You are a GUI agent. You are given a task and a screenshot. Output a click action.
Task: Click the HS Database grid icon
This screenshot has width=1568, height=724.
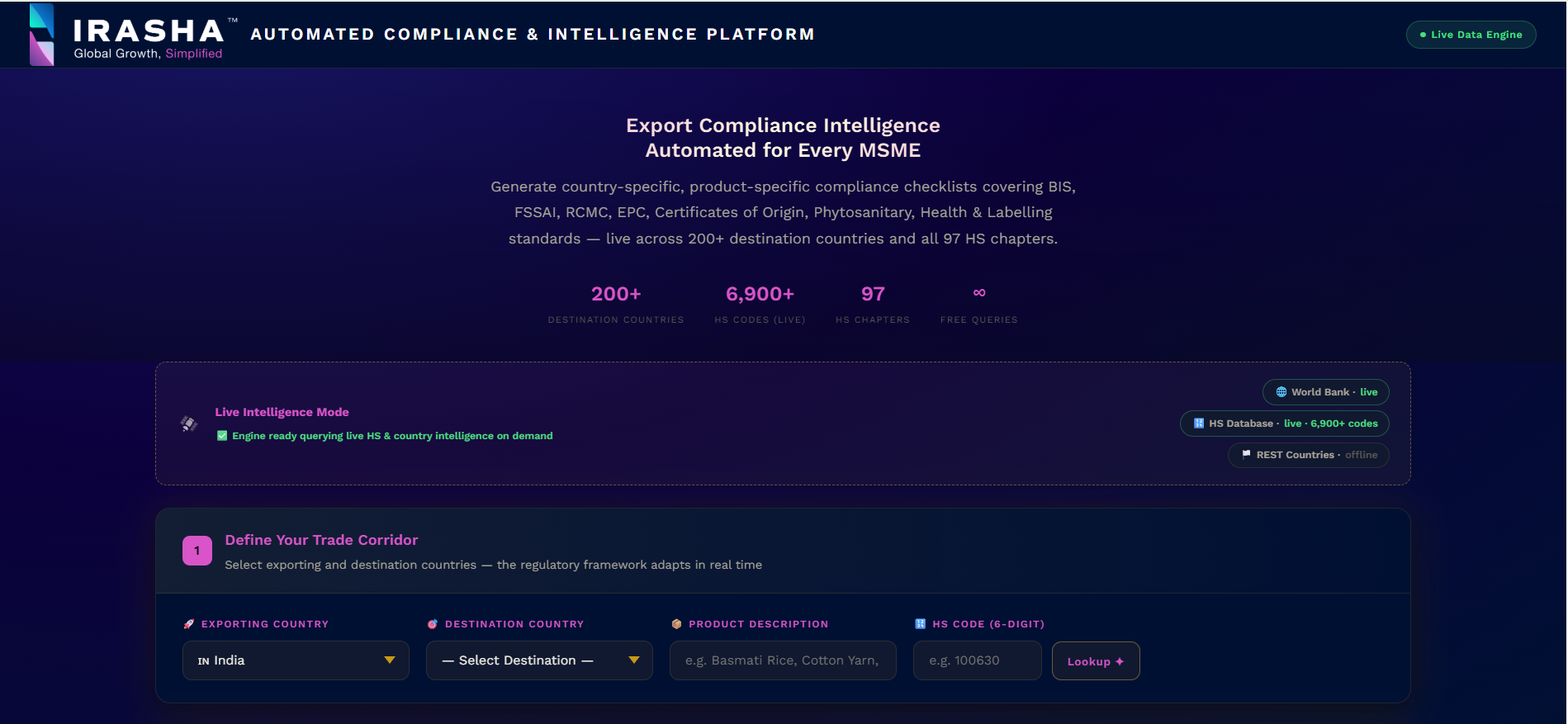coord(1199,424)
